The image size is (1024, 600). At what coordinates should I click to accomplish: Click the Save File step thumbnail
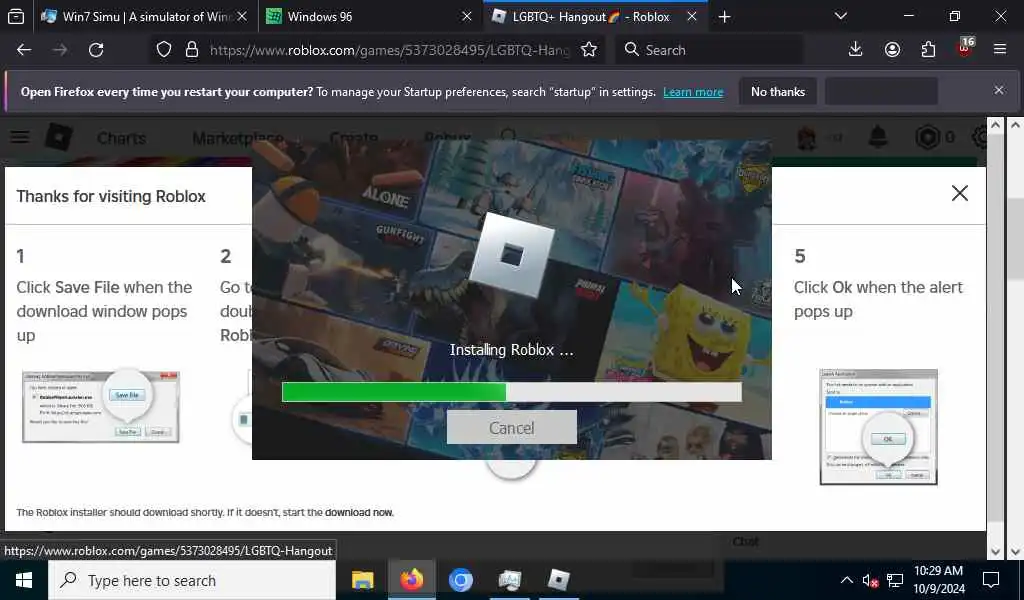point(101,407)
